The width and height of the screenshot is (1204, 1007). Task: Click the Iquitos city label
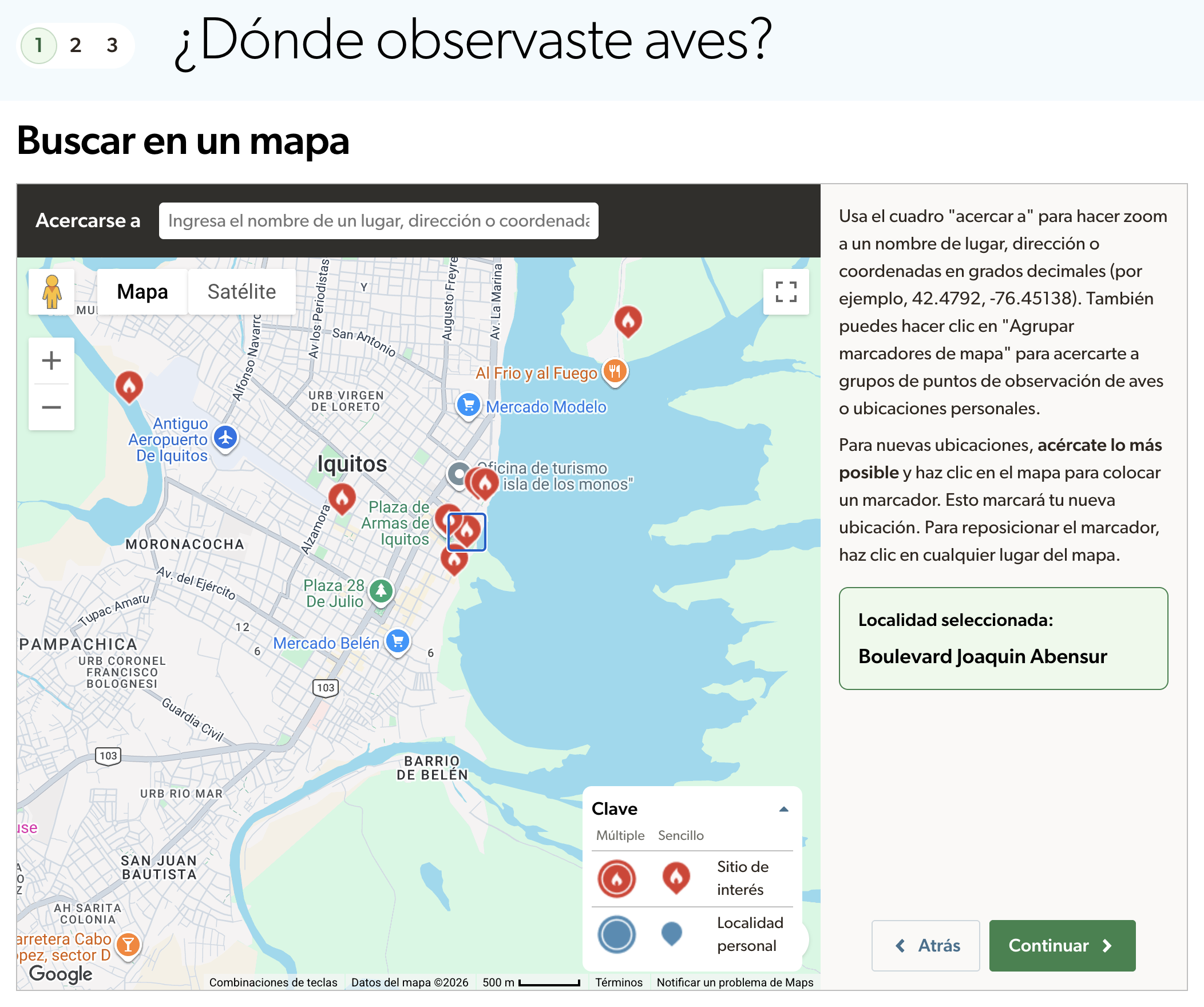pos(352,463)
